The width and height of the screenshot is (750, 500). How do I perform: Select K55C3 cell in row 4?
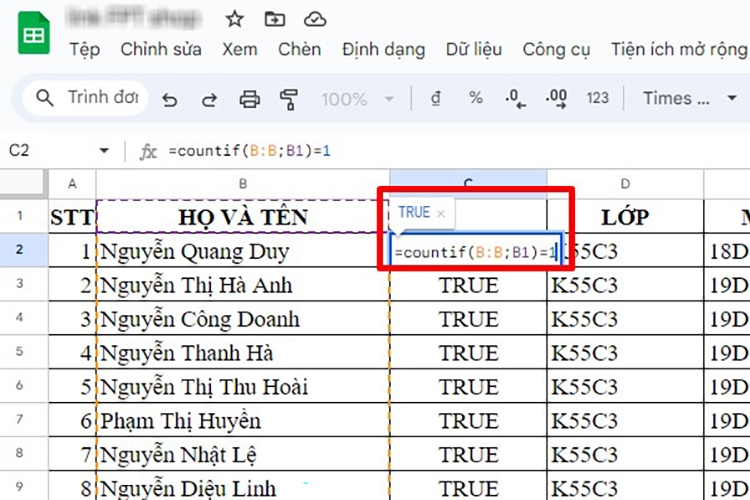pos(625,319)
